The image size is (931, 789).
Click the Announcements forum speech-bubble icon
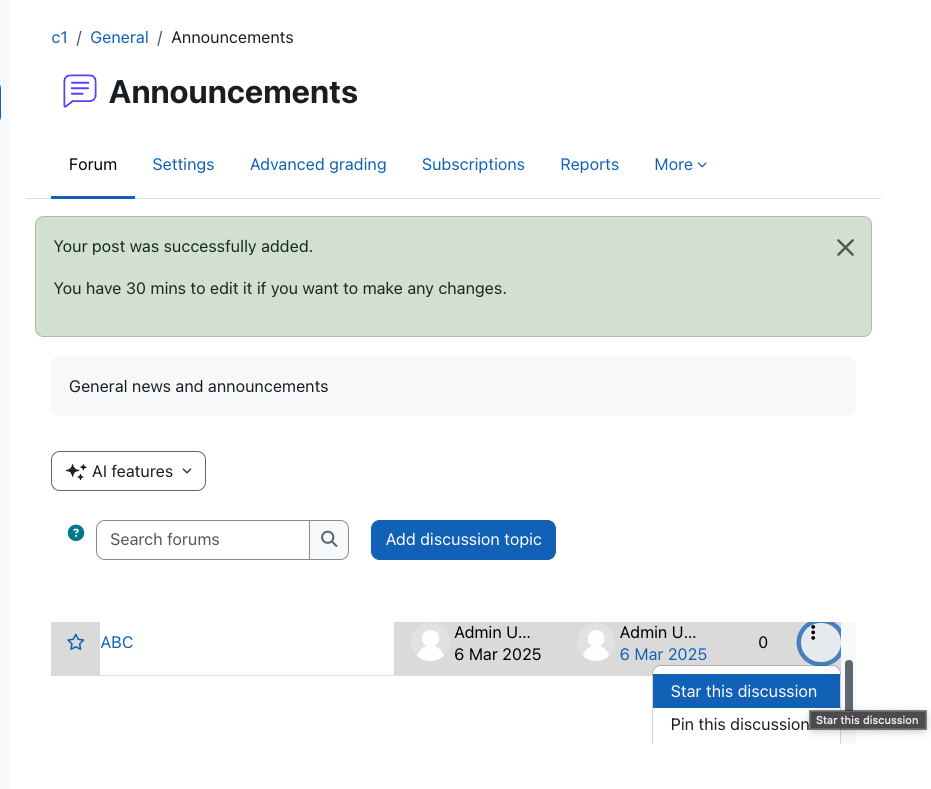point(80,91)
